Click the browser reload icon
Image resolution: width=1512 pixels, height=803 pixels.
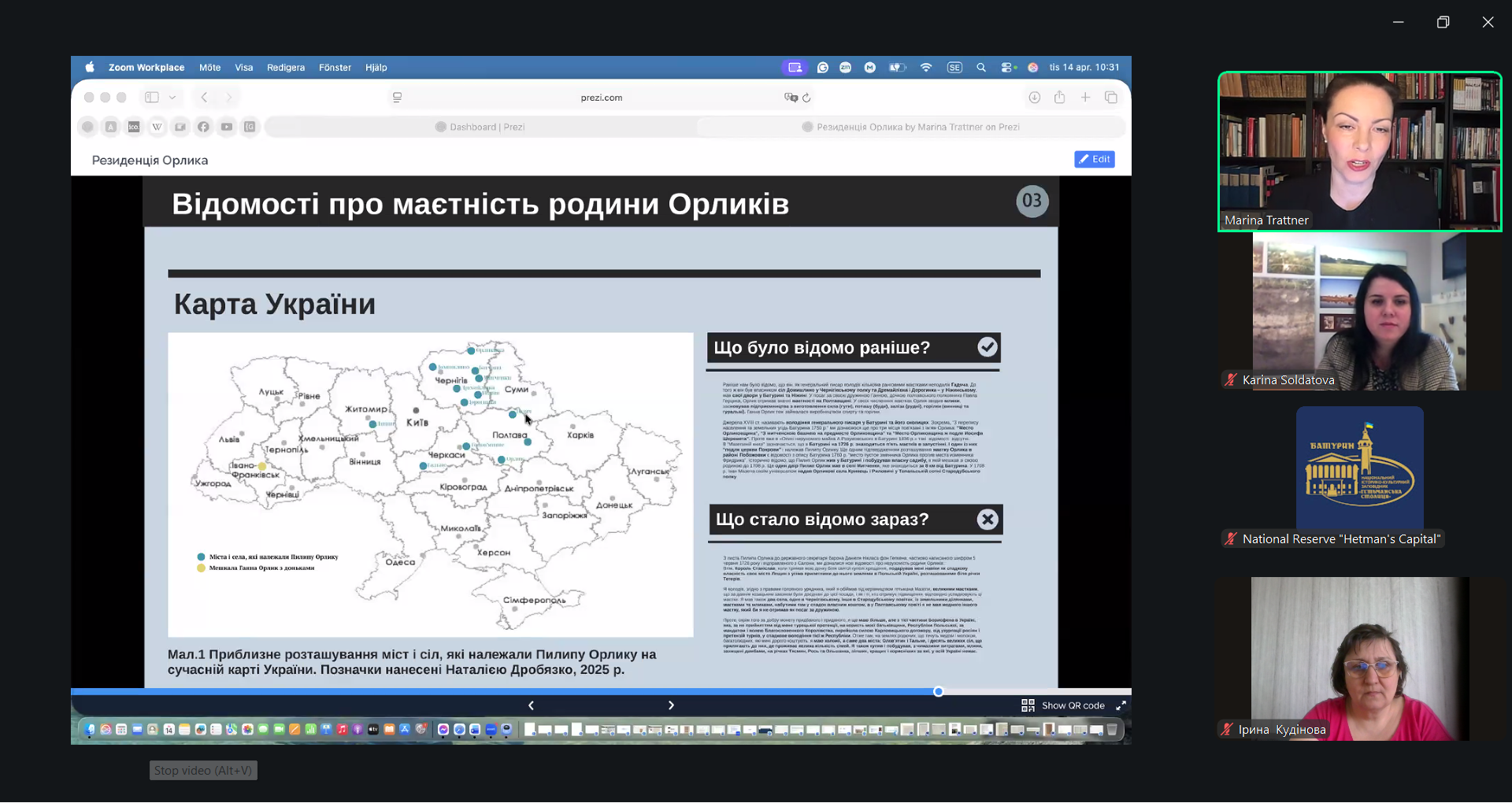point(806,98)
